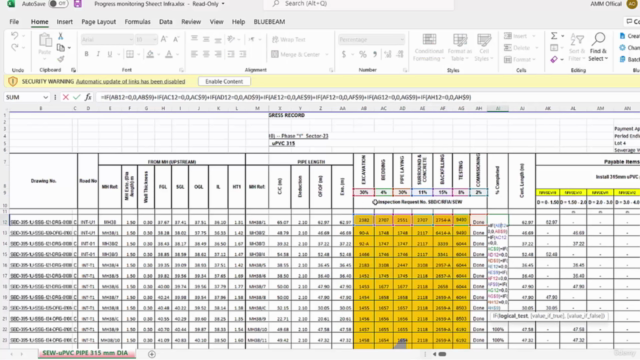Click the Search box in title bar
640x360 pixels.
[x=359, y=4]
